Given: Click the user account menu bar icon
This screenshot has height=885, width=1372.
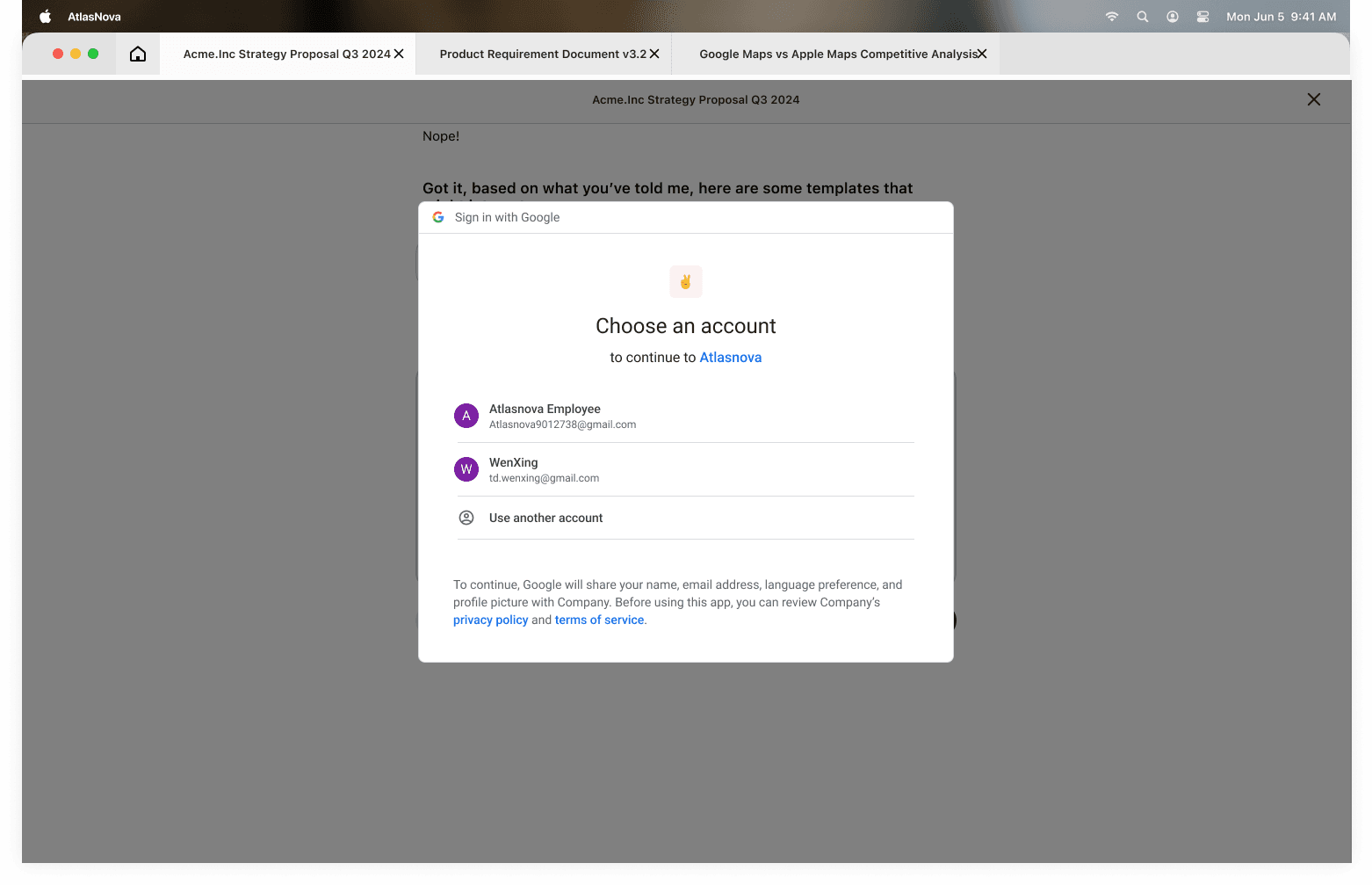Looking at the screenshot, I should [x=1173, y=17].
